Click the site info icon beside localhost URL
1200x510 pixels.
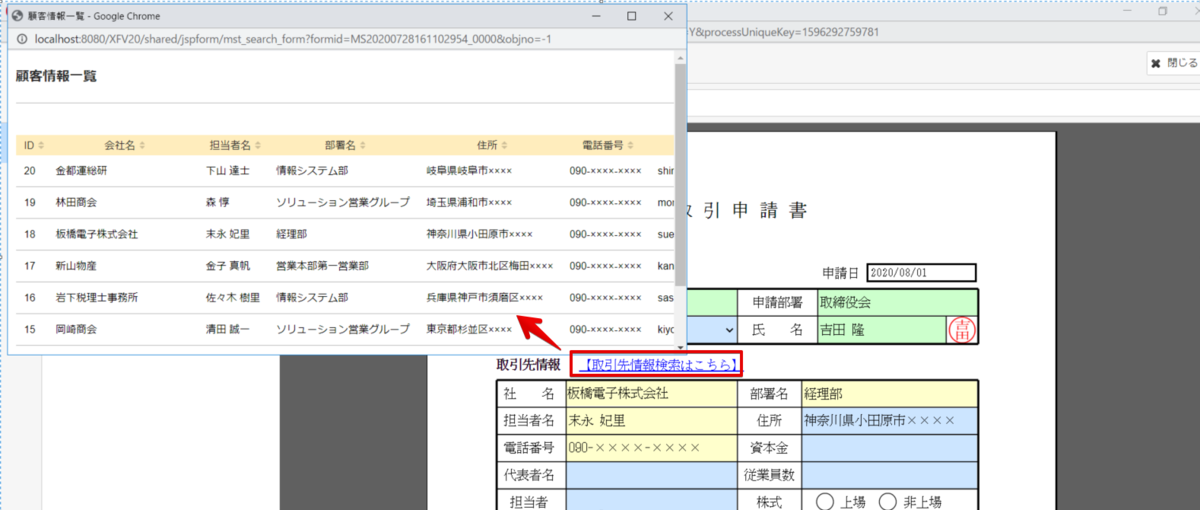[20, 39]
